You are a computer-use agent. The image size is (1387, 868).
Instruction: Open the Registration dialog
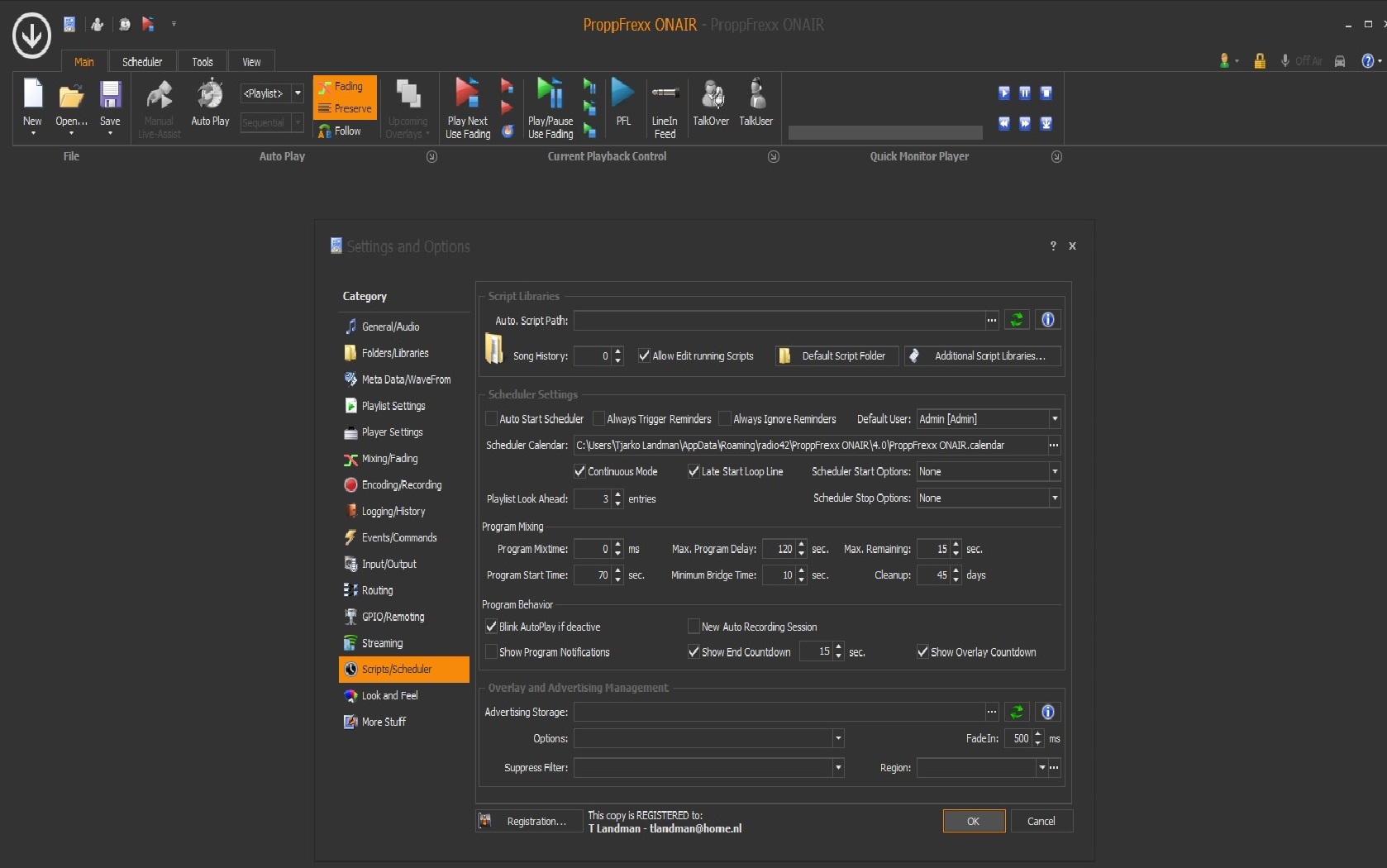[x=529, y=821]
